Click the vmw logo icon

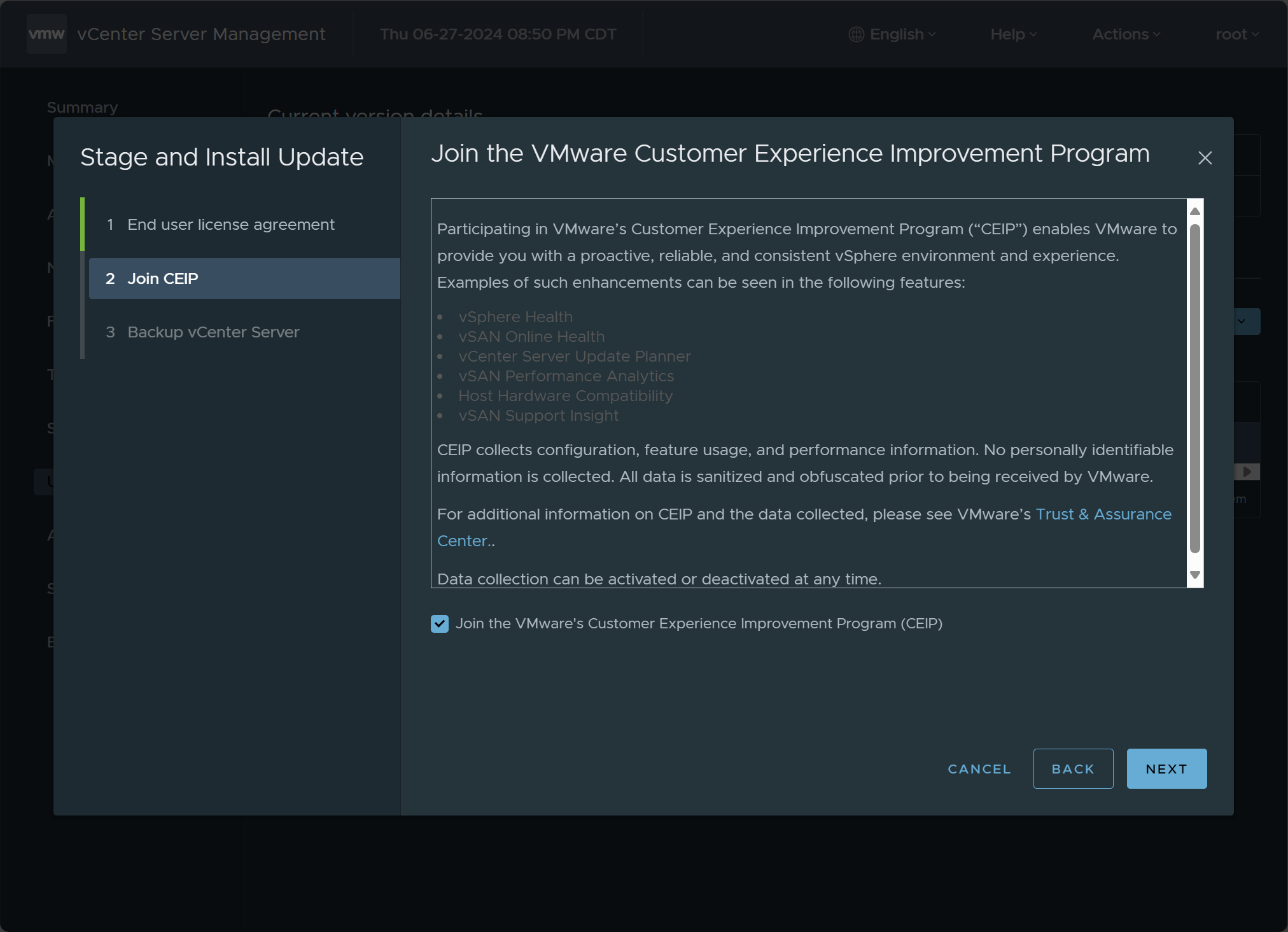click(x=46, y=34)
